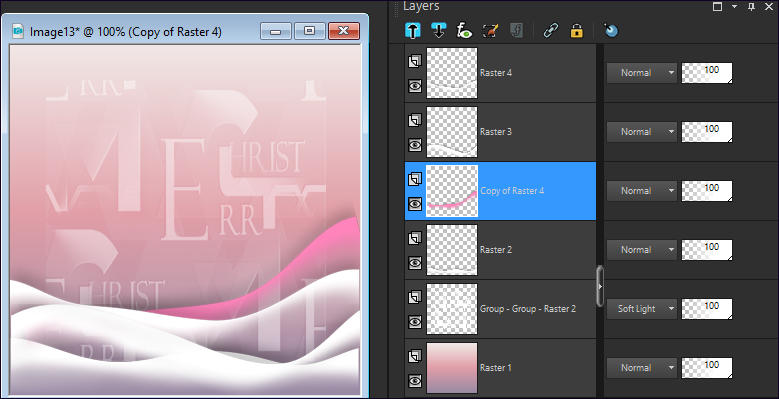
Task: Click opacity slider for Group - Group - Raster 2
Action: pyautogui.click(x=706, y=309)
